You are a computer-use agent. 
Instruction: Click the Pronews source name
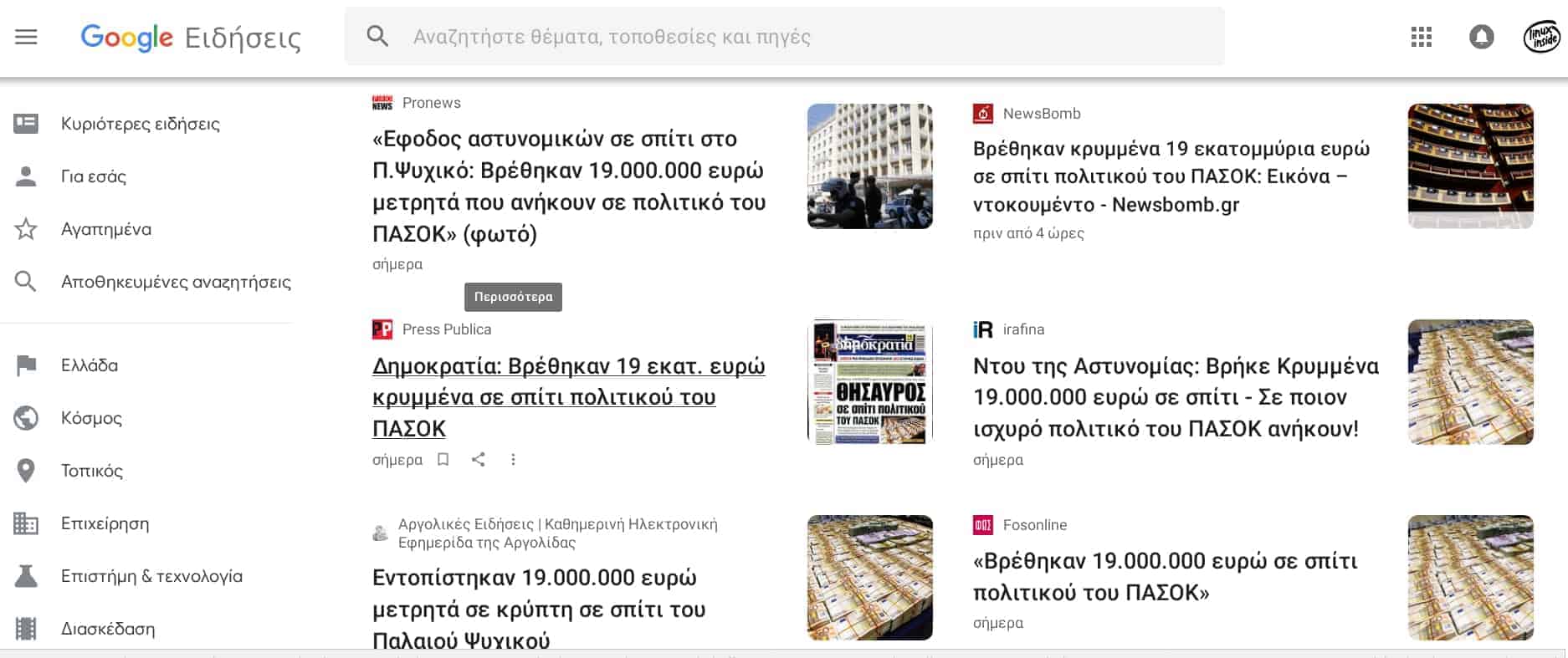pyautogui.click(x=432, y=103)
